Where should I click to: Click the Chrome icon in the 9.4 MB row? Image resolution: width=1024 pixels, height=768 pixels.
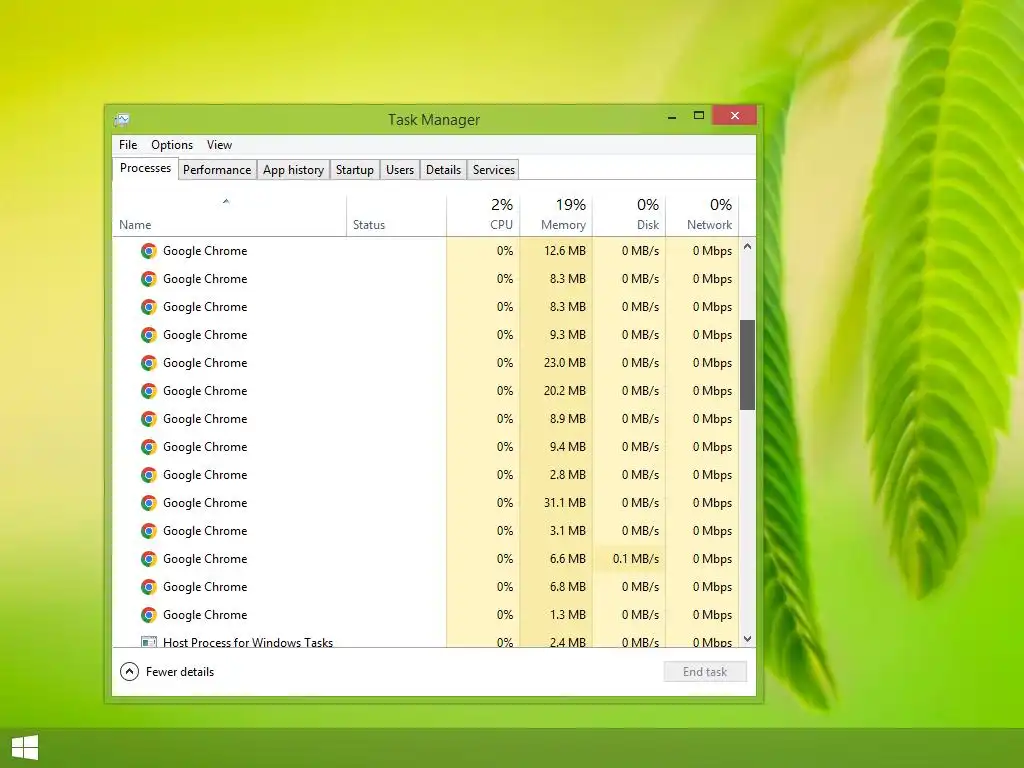click(x=149, y=447)
